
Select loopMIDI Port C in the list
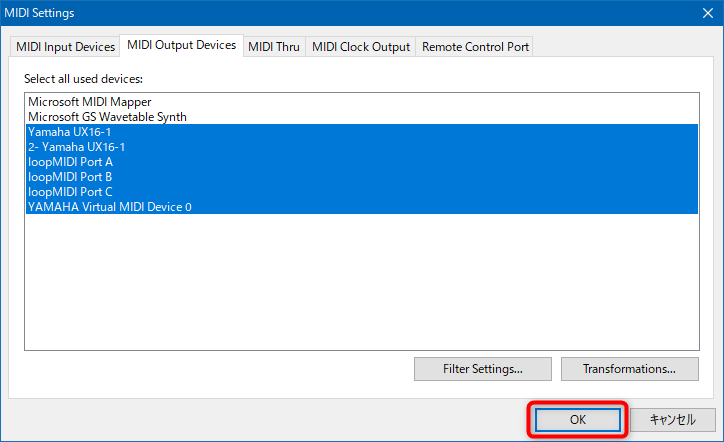362,192
